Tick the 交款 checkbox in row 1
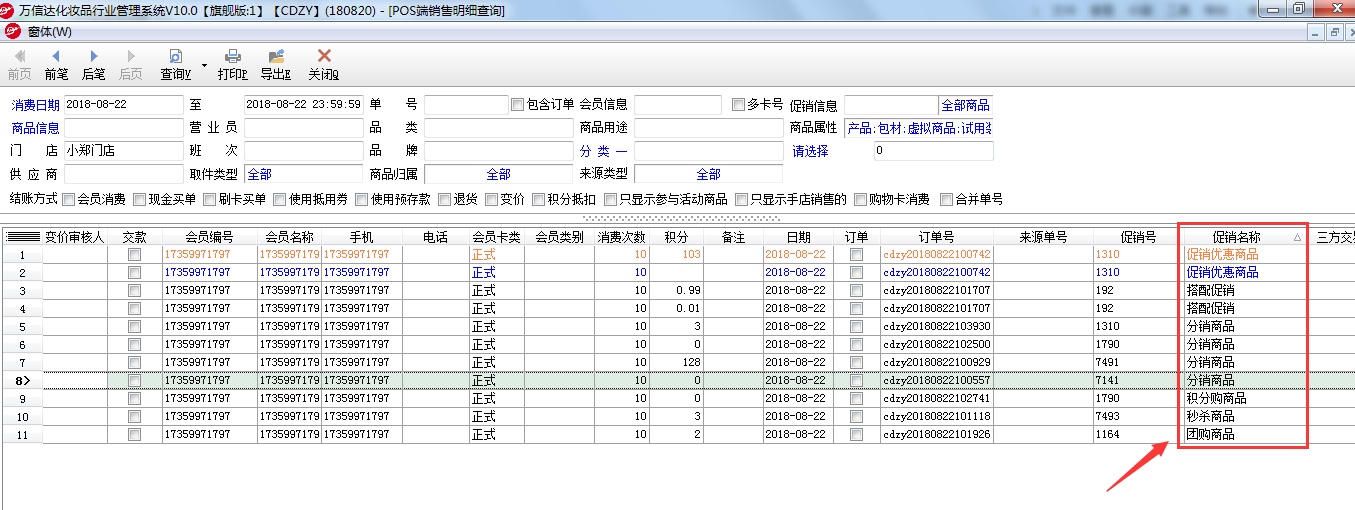The width and height of the screenshot is (1355, 510). [x=134, y=255]
